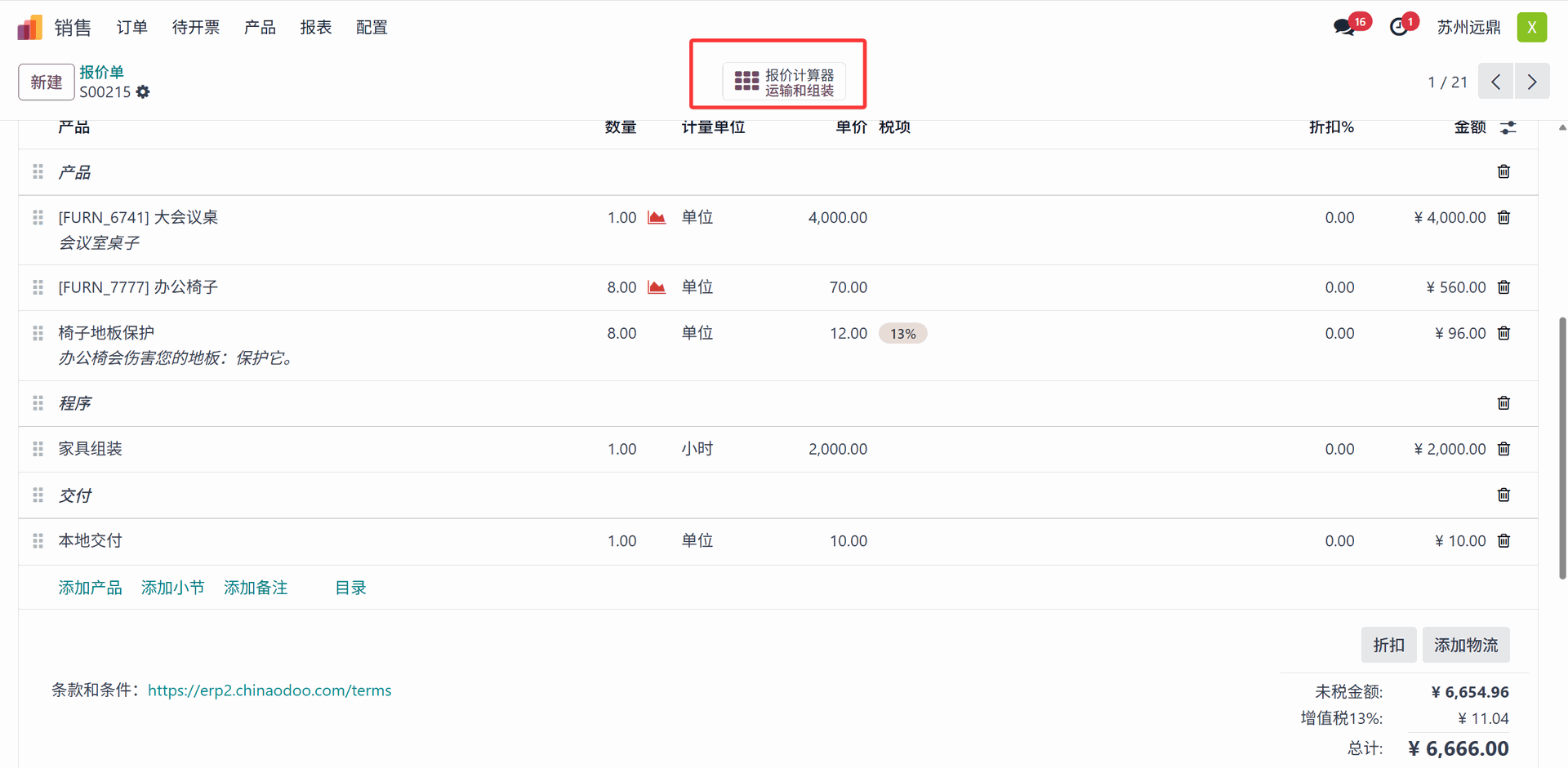1568x768 pixels.
Task: Click the forecast chart icon for 大会议桌
Action: coord(657,218)
